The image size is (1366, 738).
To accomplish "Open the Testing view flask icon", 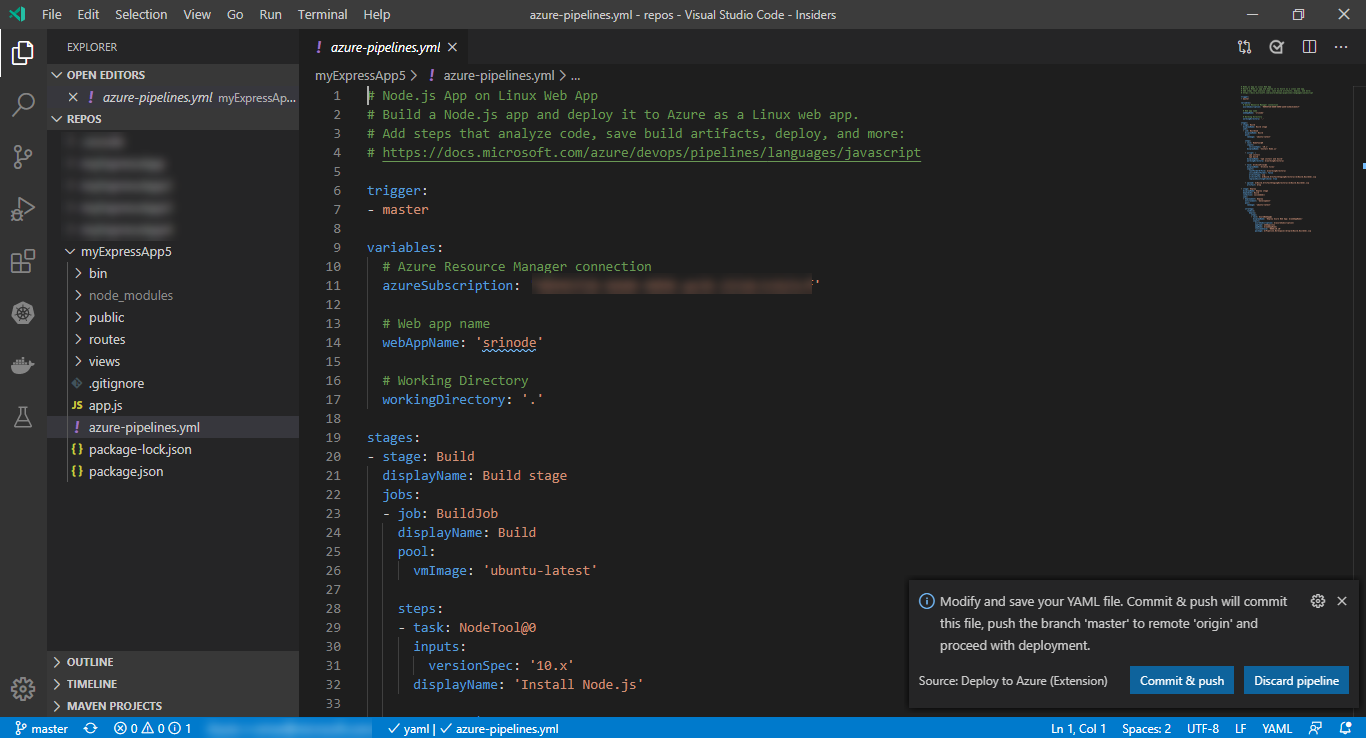I will coord(22,416).
